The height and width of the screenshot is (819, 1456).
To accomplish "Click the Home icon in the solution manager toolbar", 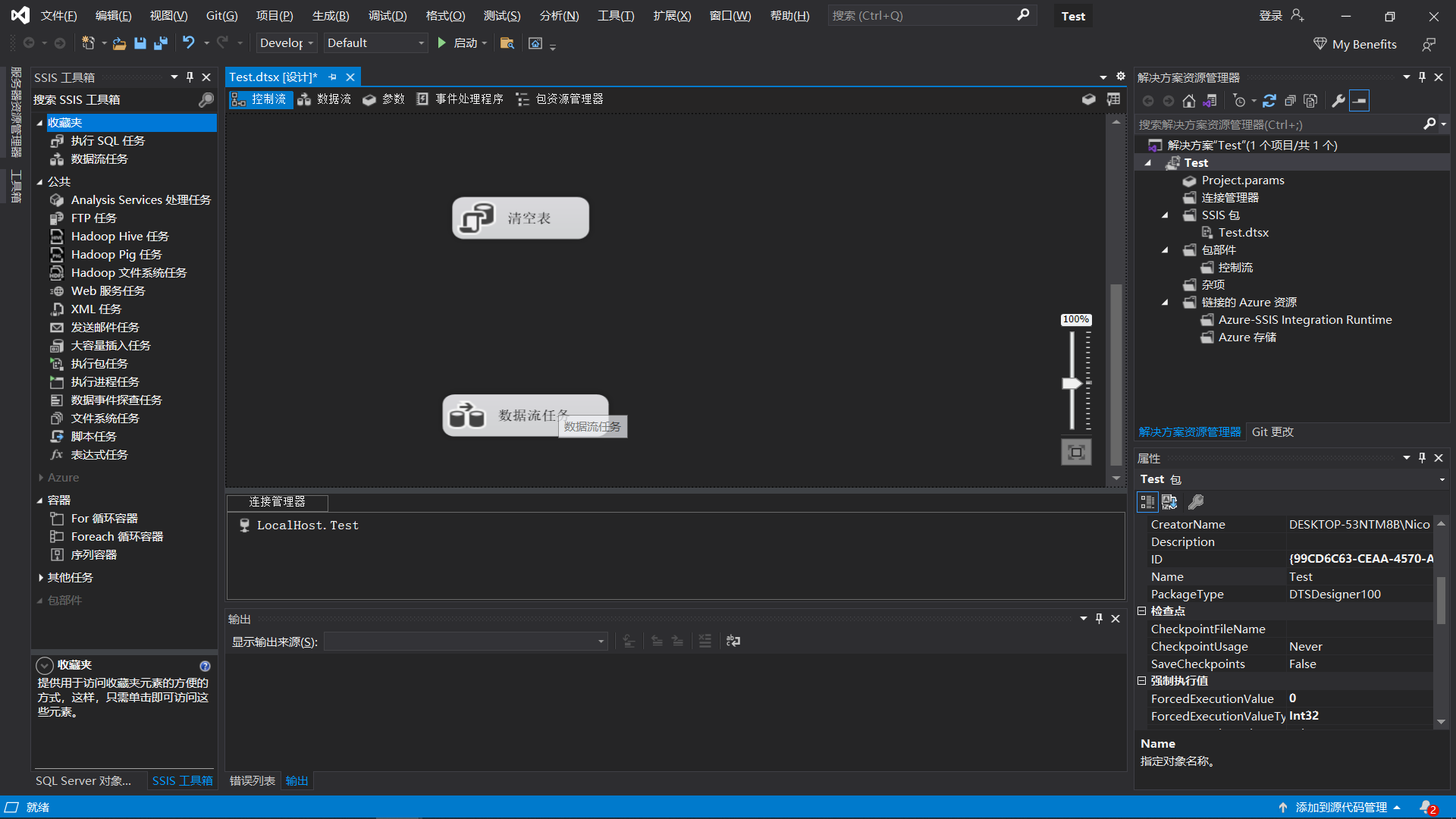I will [1189, 101].
